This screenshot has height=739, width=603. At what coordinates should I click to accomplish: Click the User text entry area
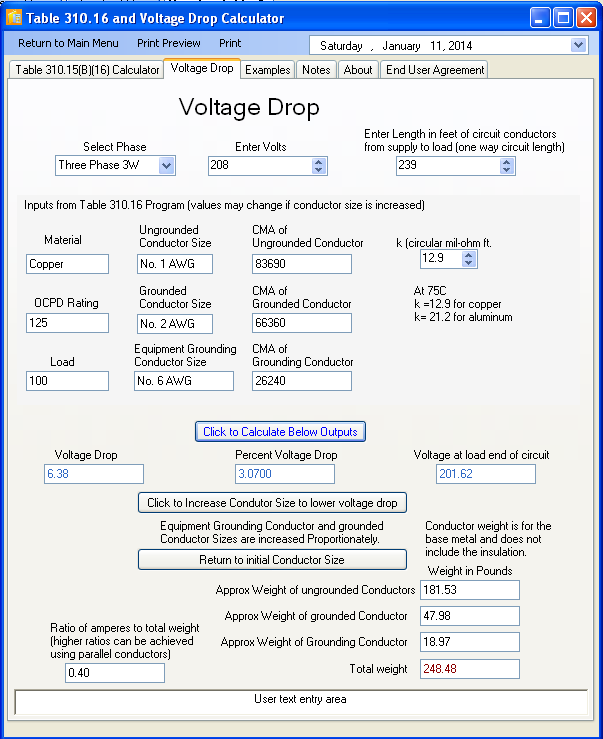click(x=301, y=702)
